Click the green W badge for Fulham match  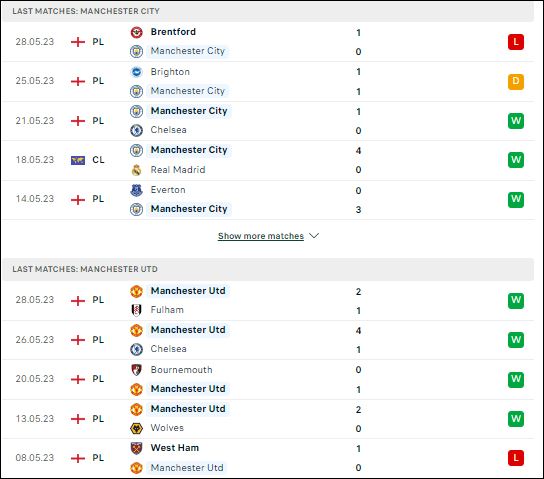click(x=516, y=300)
